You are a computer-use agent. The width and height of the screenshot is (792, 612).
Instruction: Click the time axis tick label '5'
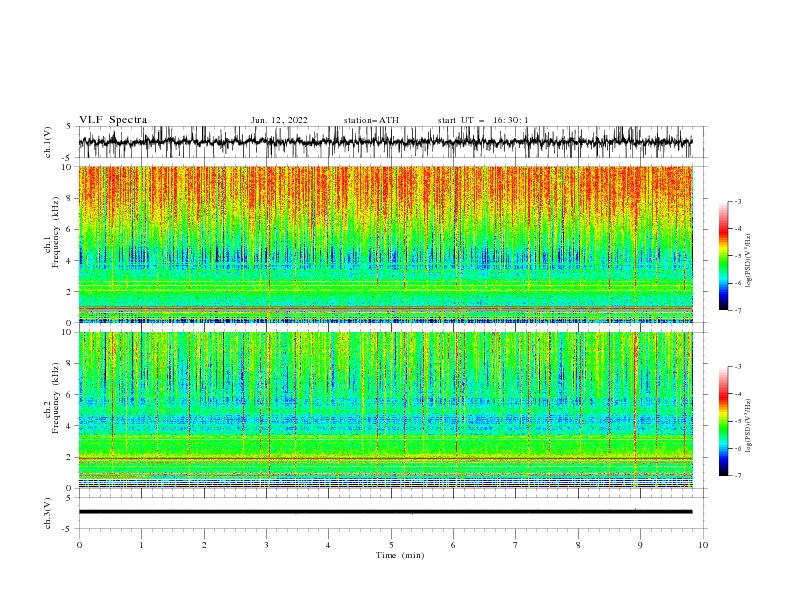(x=391, y=545)
